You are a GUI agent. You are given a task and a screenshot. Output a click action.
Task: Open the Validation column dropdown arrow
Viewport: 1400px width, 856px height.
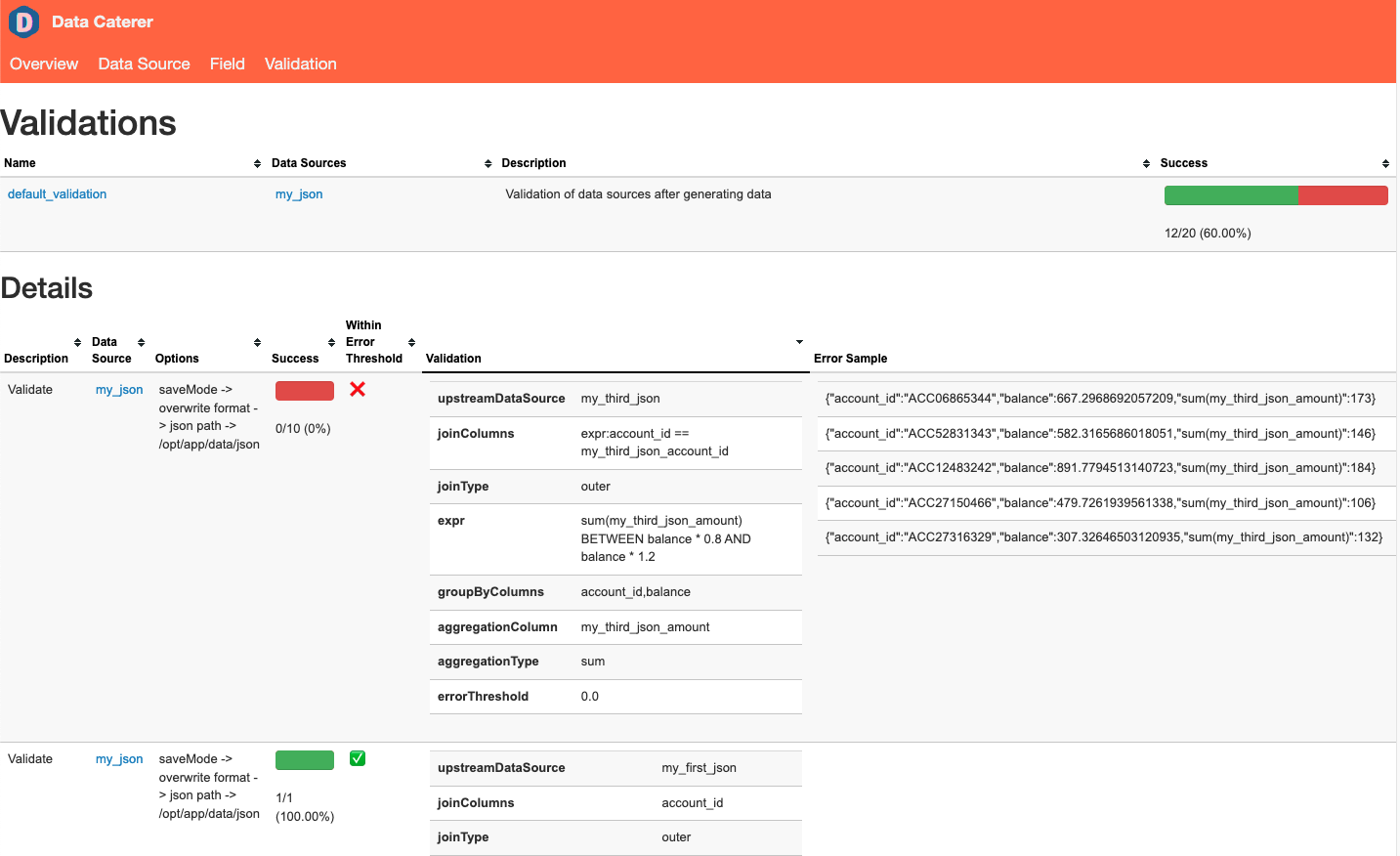pos(798,341)
